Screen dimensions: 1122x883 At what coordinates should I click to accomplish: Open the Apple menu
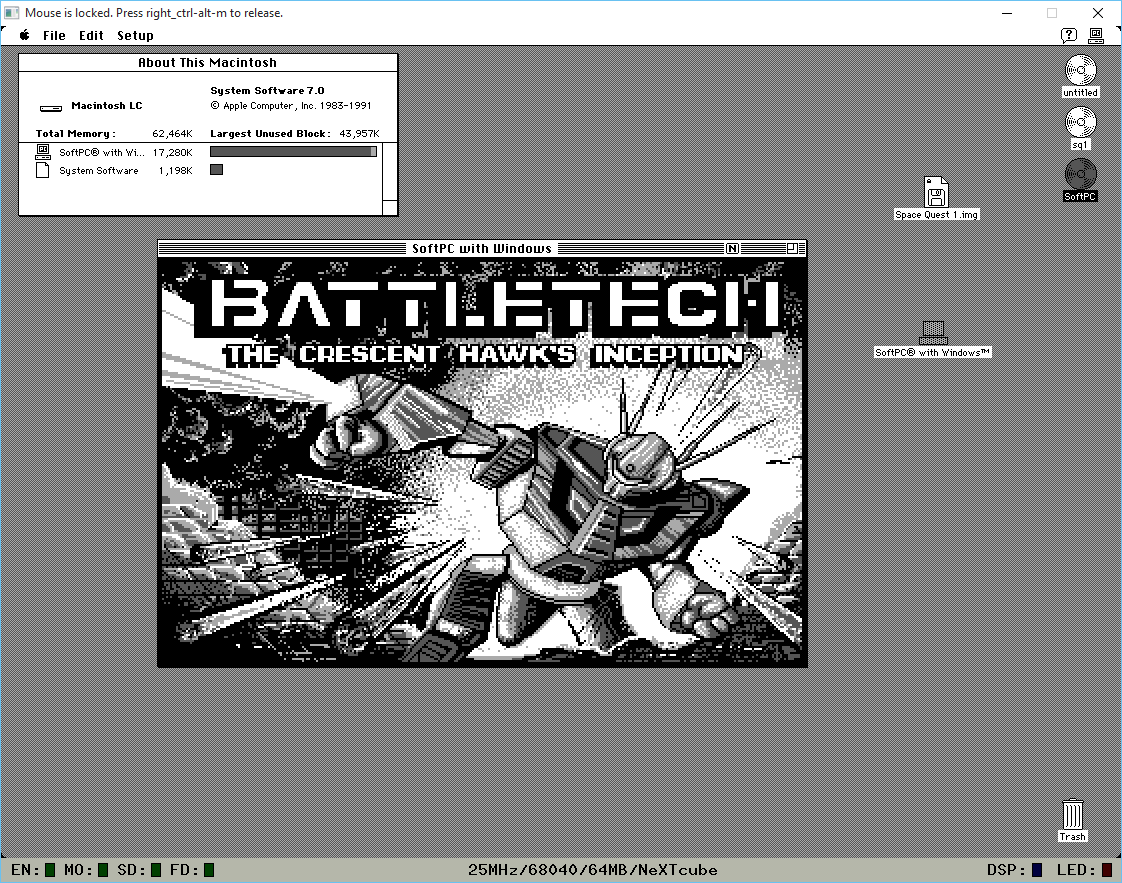click(x=25, y=35)
